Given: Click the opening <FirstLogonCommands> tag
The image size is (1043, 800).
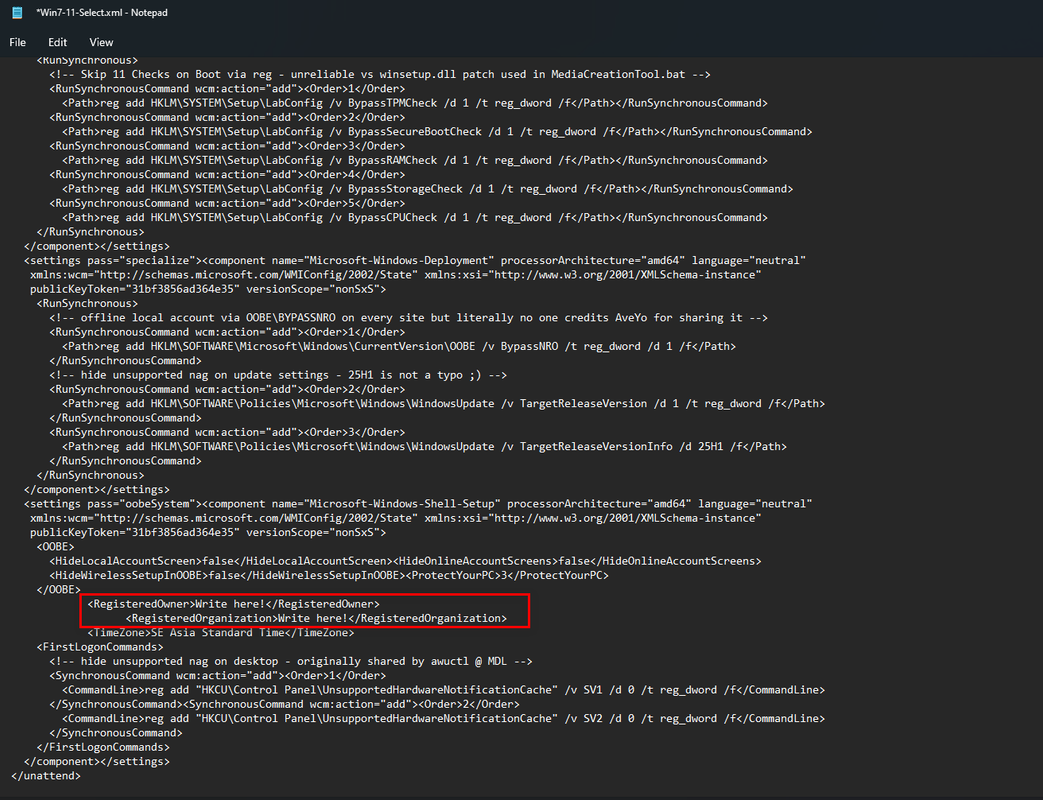Looking at the screenshot, I should pyautogui.click(x=100, y=647).
